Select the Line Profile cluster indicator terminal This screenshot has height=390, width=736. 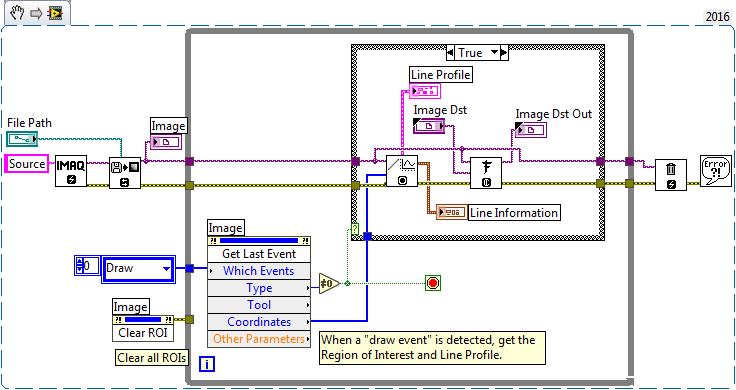(425, 91)
